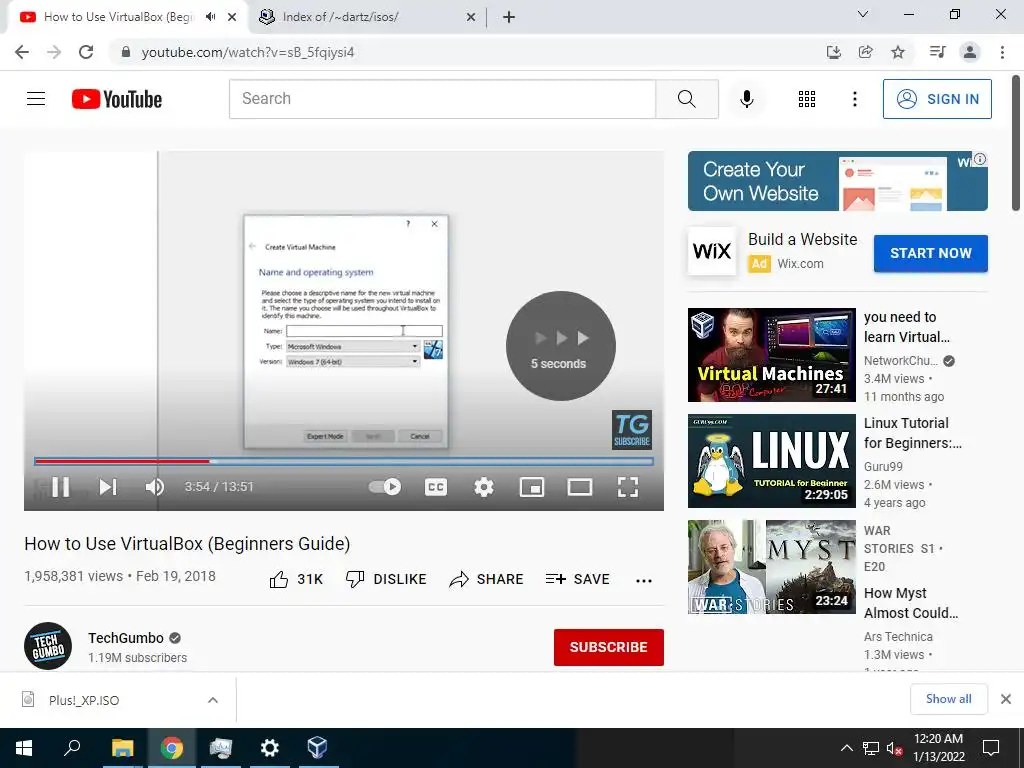Start voice search with microphone icon
This screenshot has width=1024, height=768.
[746, 99]
